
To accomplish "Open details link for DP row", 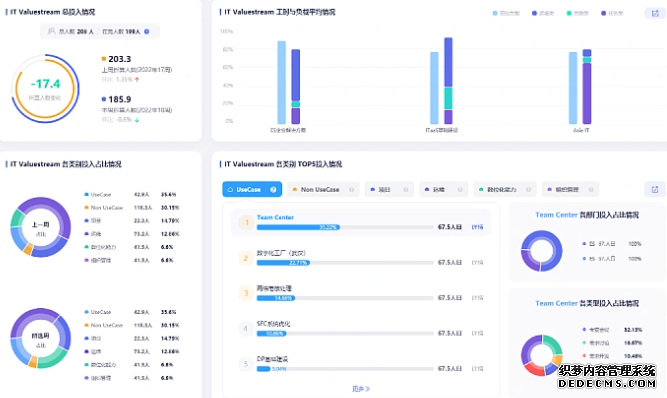I will point(477,369).
